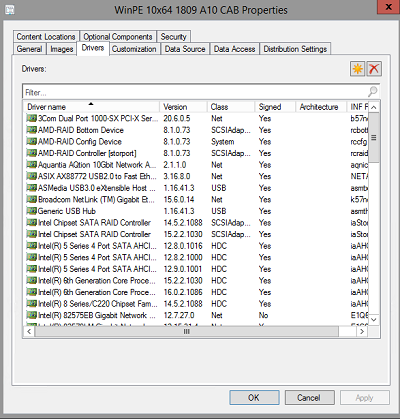Click version 3.16.8.0 cell

pos(177,176)
